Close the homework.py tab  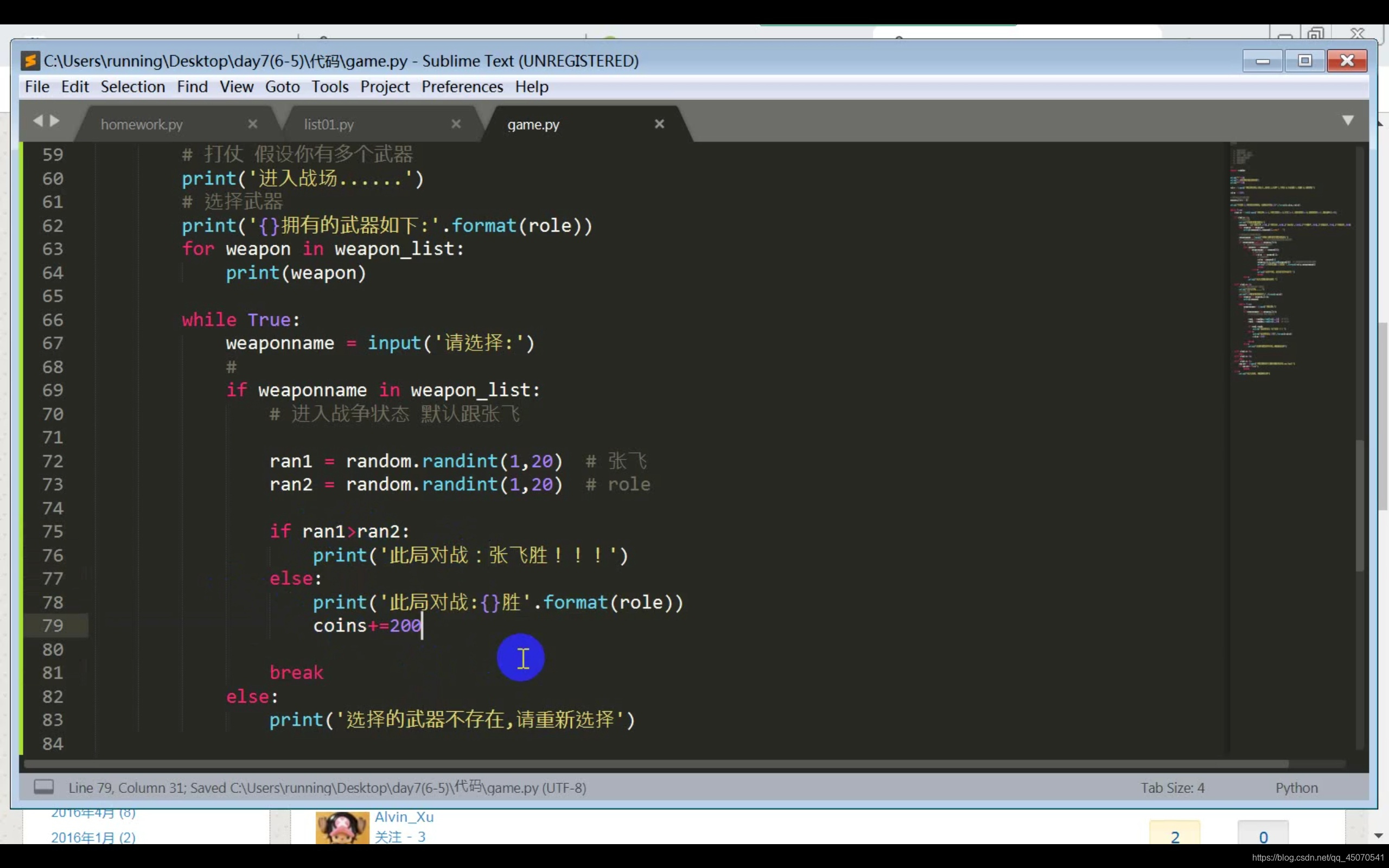tap(252, 124)
